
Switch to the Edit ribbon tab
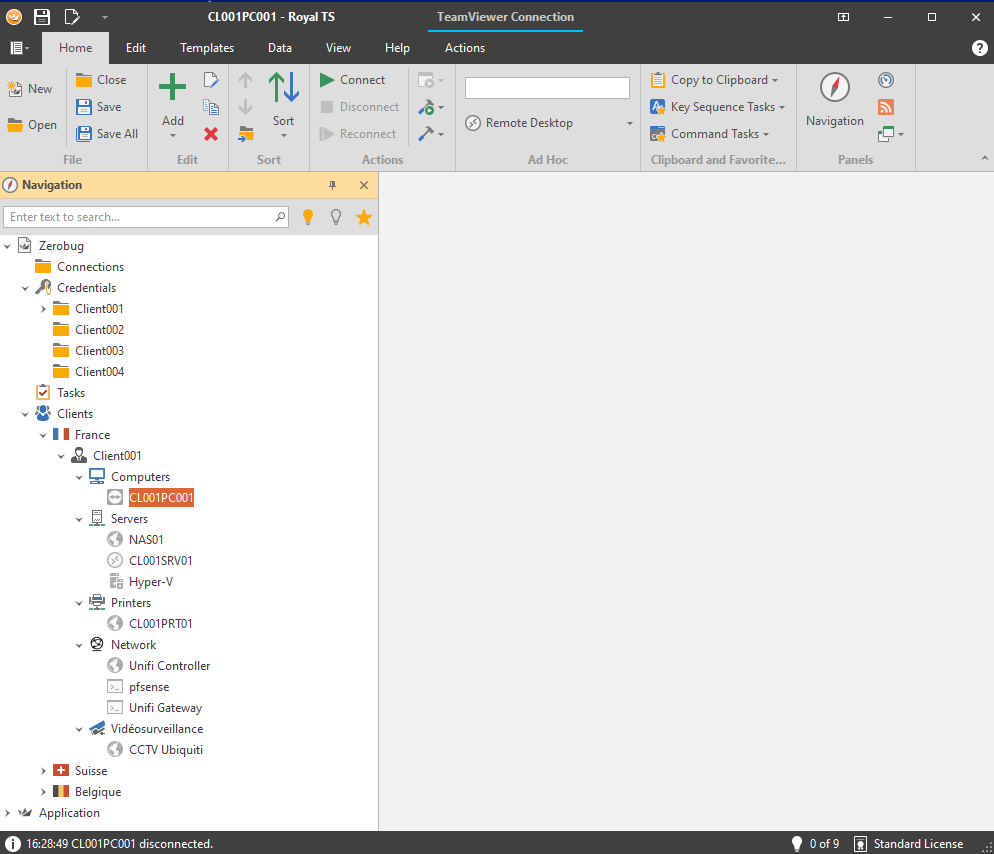(136, 48)
